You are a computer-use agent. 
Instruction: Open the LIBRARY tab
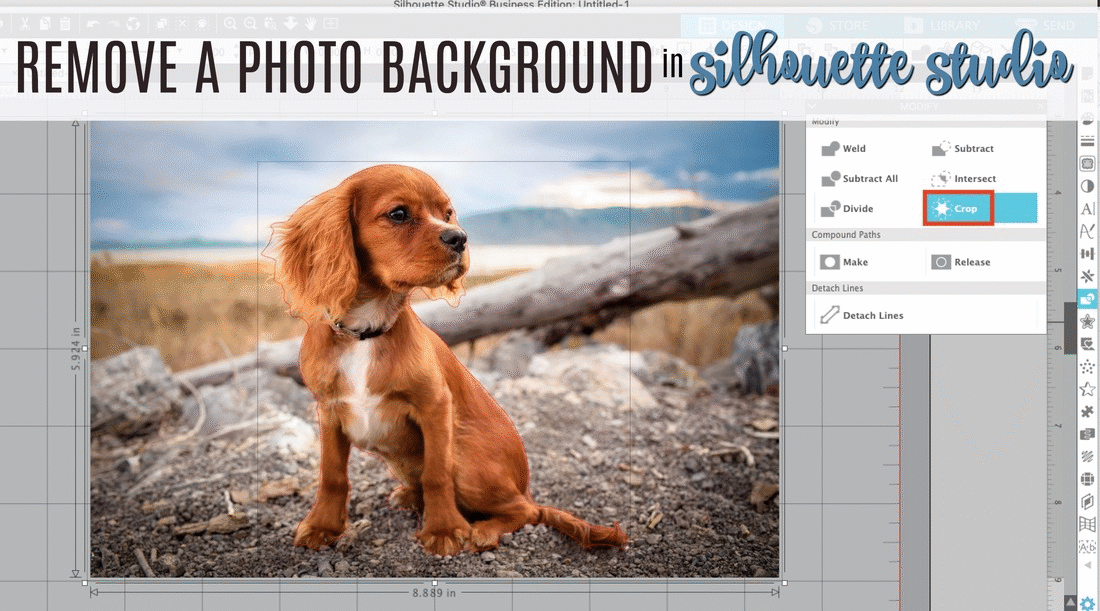(942, 26)
